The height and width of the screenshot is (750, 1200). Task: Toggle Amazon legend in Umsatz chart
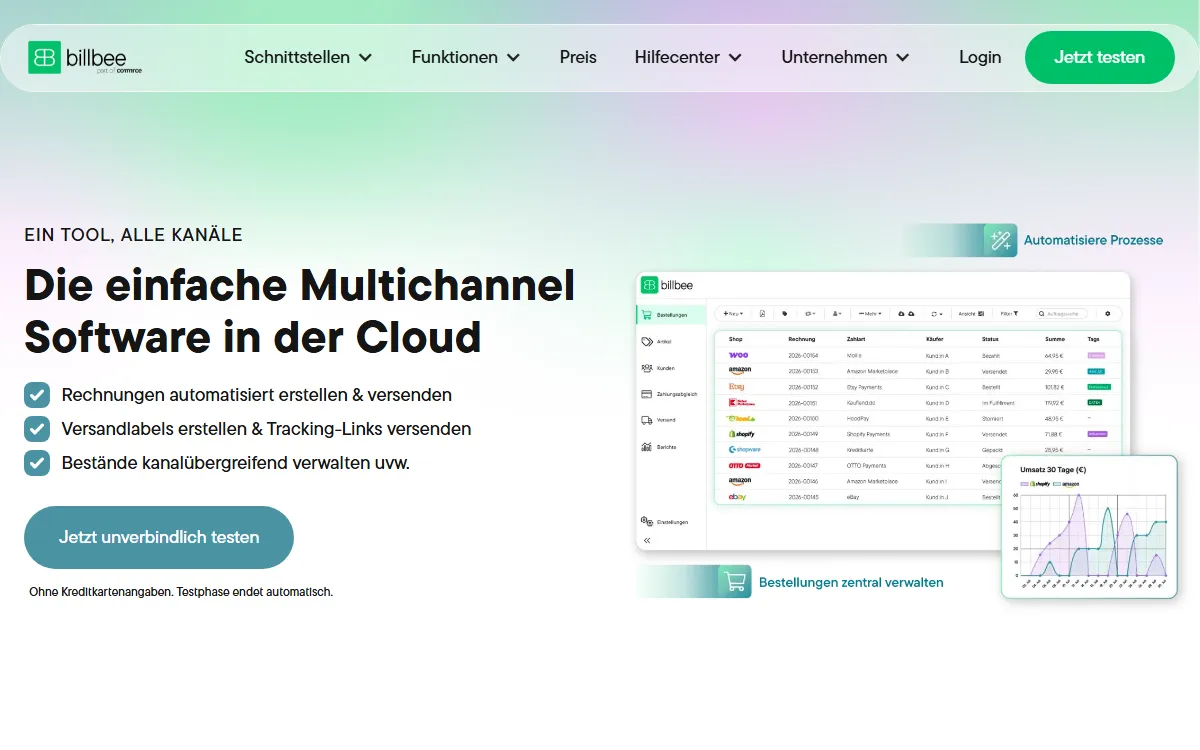pos(1066,484)
